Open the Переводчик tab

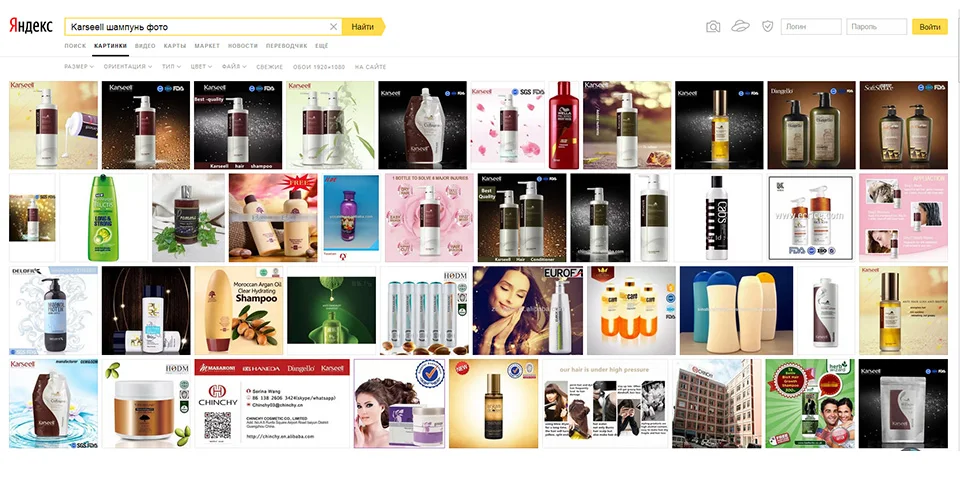287,46
